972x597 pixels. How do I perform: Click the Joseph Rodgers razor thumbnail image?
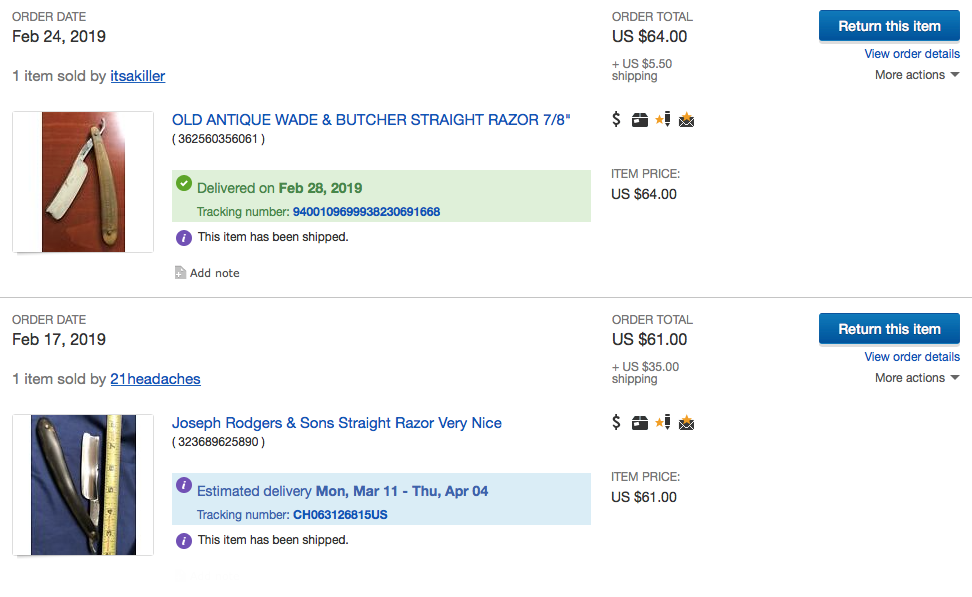(83, 485)
